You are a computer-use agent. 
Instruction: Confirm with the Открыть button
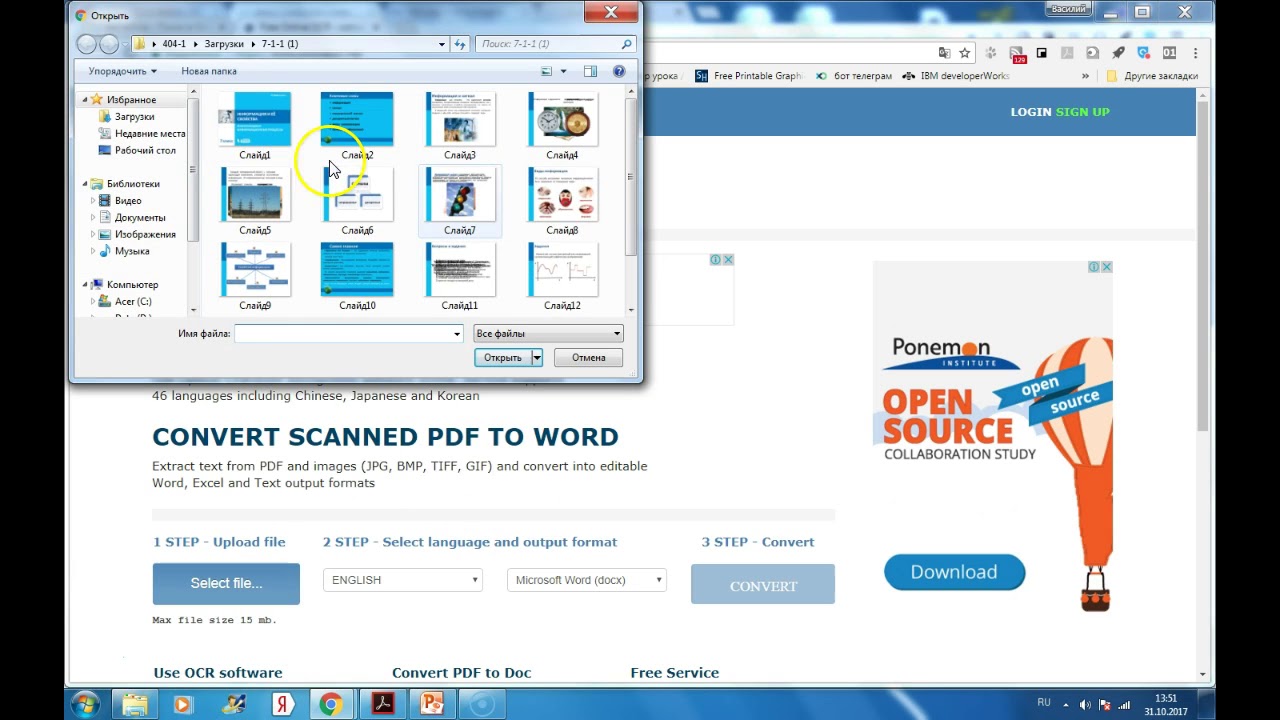click(x=503, y=358)
